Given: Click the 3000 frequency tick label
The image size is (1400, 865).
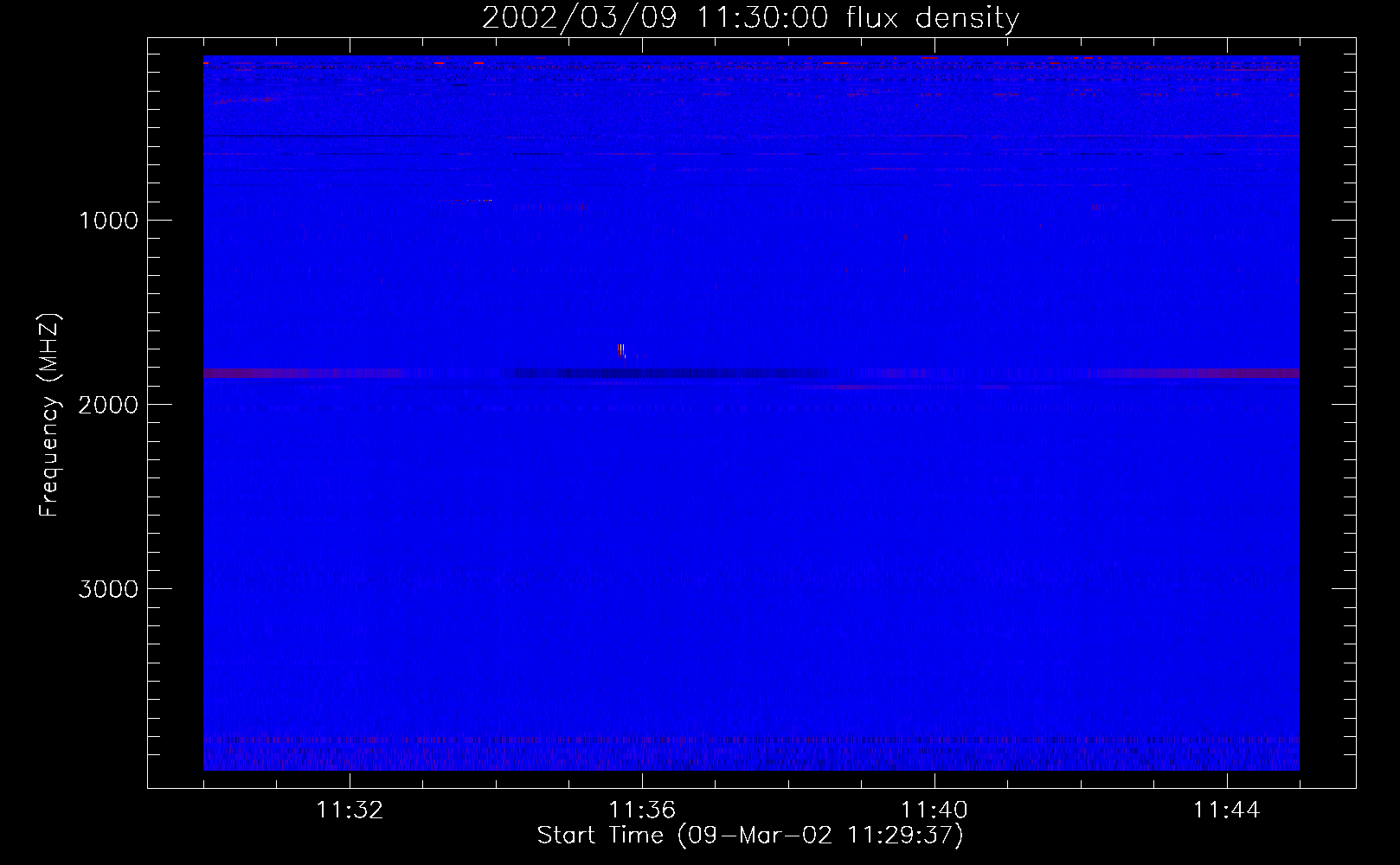Looking at the screenshot, I should click(108, 588).
